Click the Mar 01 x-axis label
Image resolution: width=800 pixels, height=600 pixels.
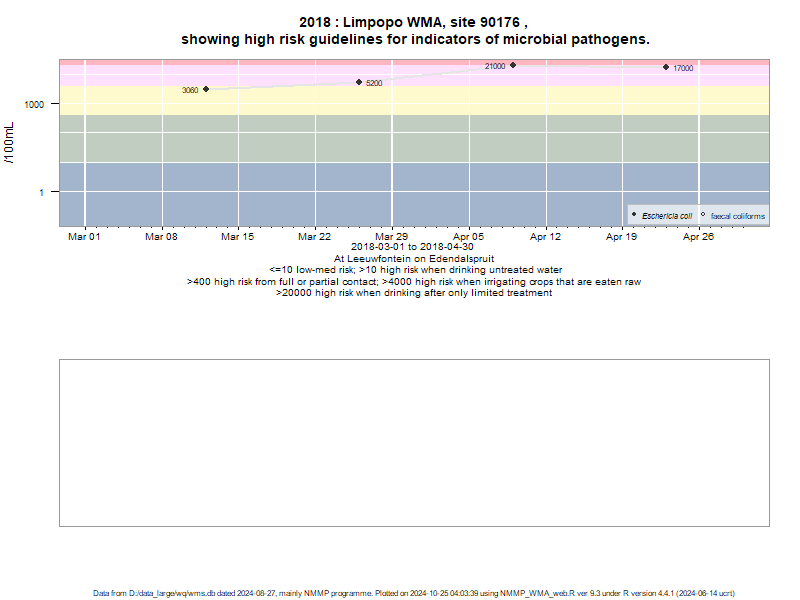pos(84,237)
